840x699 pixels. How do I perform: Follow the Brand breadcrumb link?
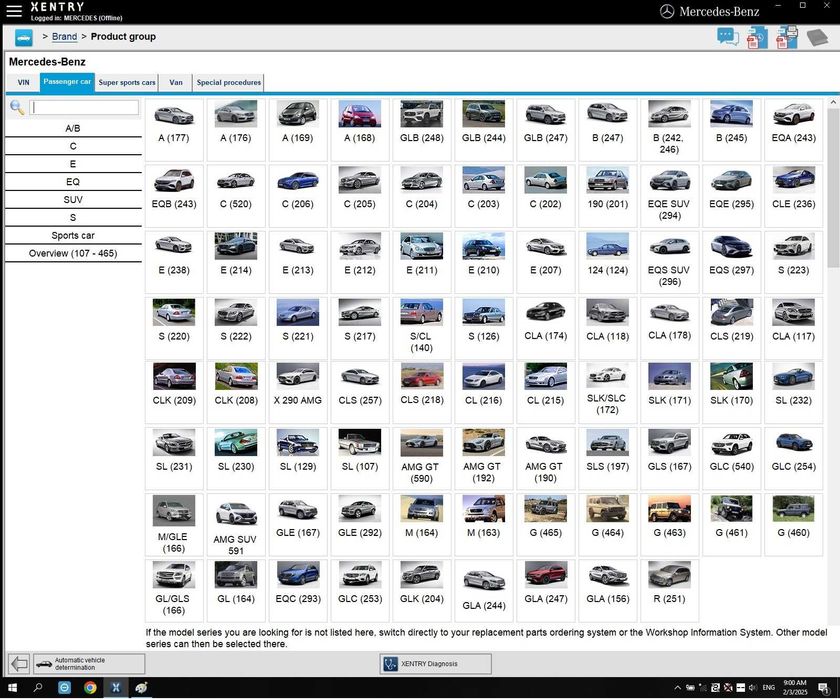64,37
